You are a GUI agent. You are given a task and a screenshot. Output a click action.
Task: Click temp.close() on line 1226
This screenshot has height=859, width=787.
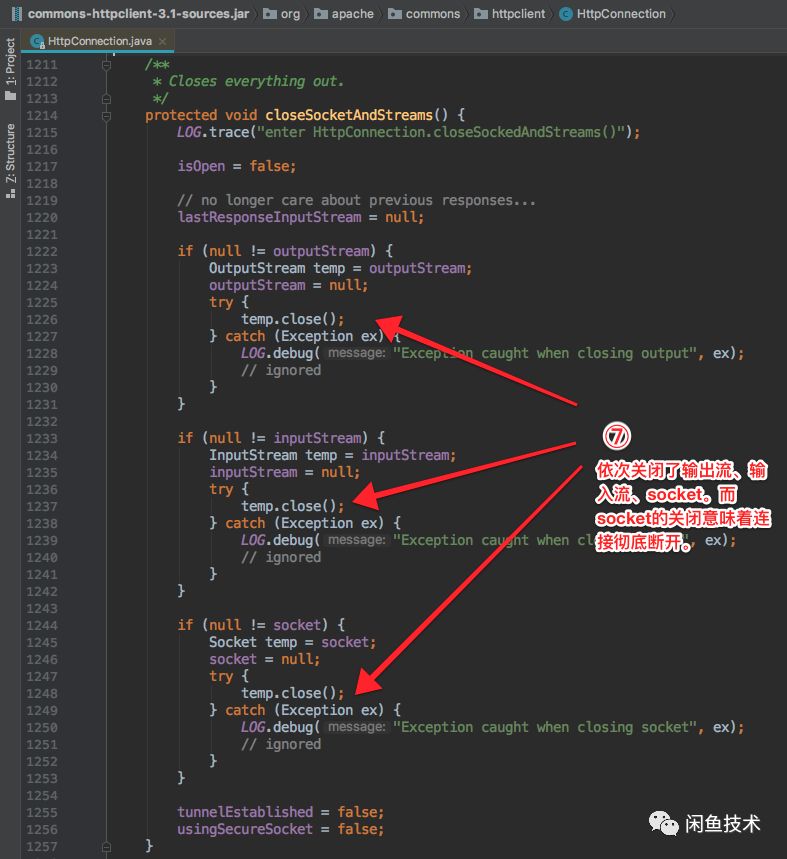(x=292, y=319)
